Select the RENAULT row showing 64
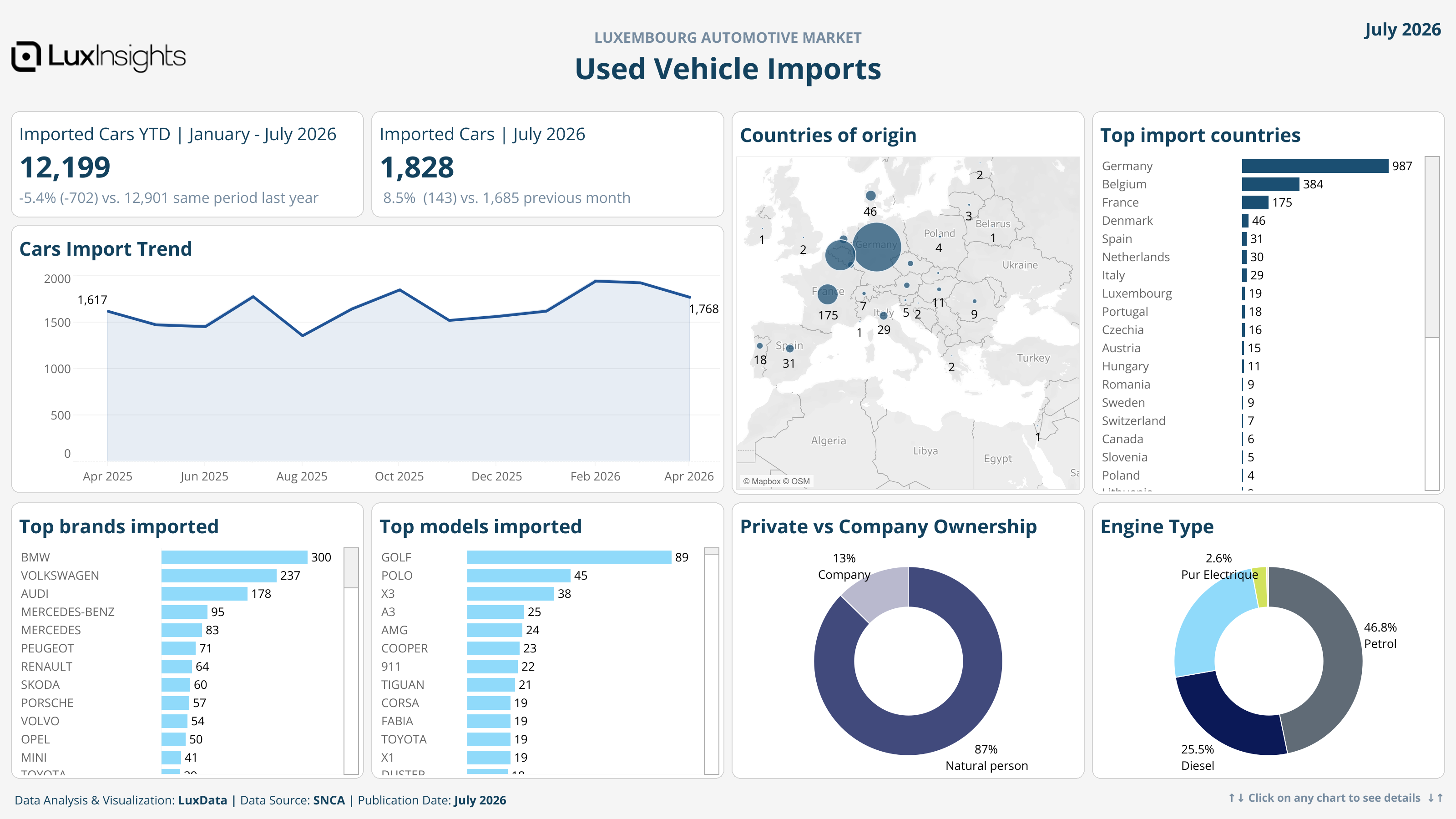Screen dimensions: 1456x819 tap(181, 667)
